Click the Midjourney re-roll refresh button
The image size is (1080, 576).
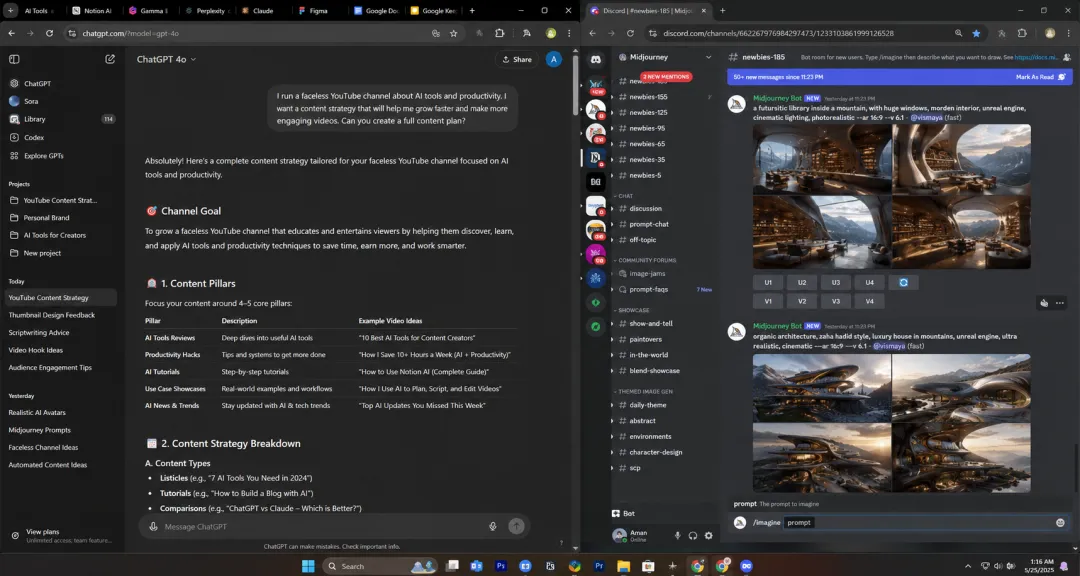tap(903, 282)
